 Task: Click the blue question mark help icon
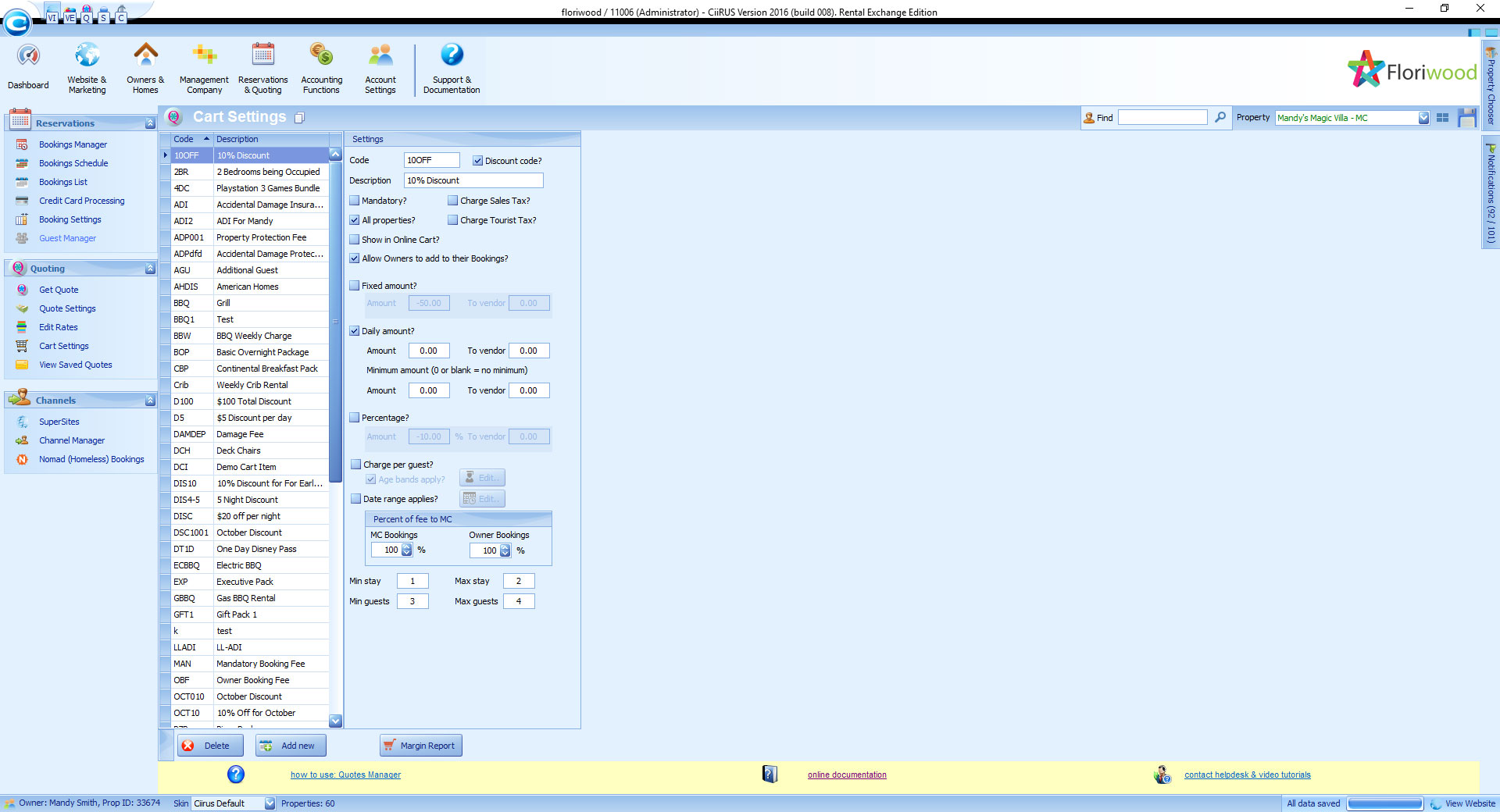236,774
